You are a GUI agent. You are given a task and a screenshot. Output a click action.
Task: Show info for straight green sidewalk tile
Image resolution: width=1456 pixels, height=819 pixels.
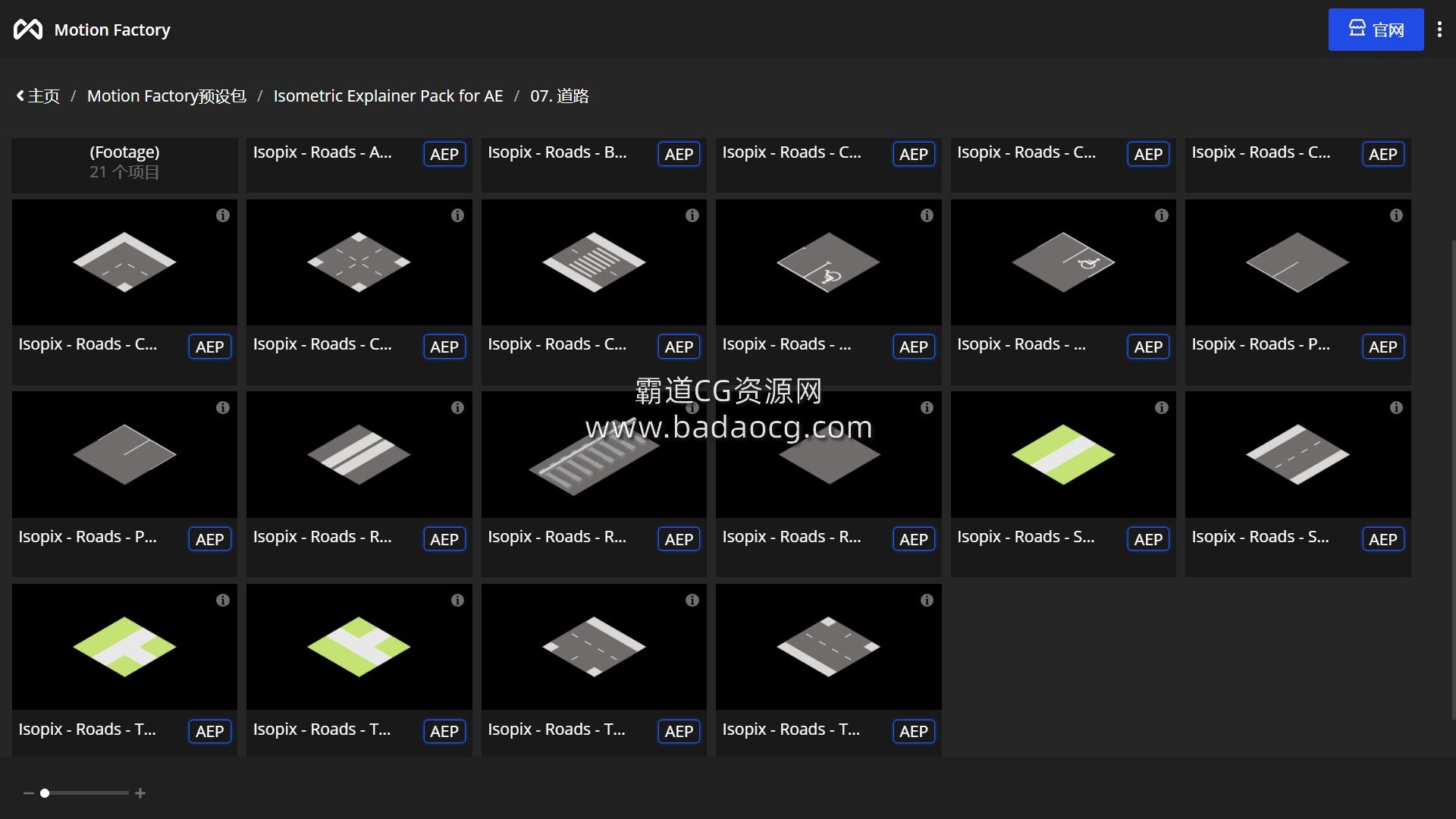1161,408
